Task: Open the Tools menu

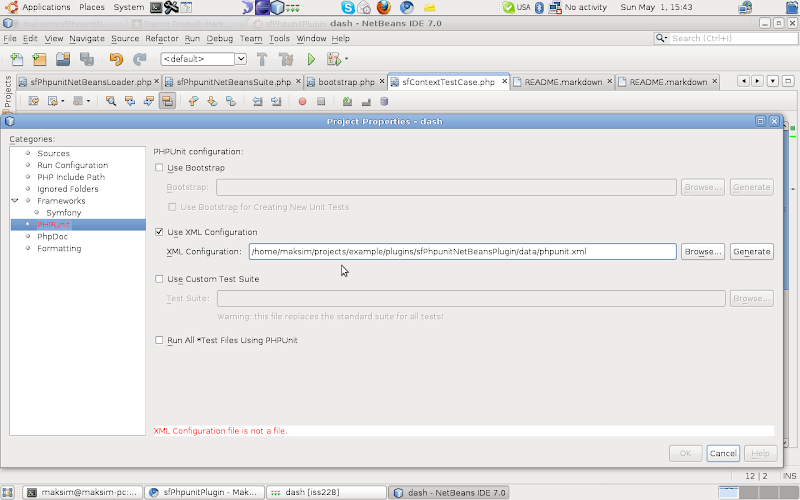Action: pos(279,38)
